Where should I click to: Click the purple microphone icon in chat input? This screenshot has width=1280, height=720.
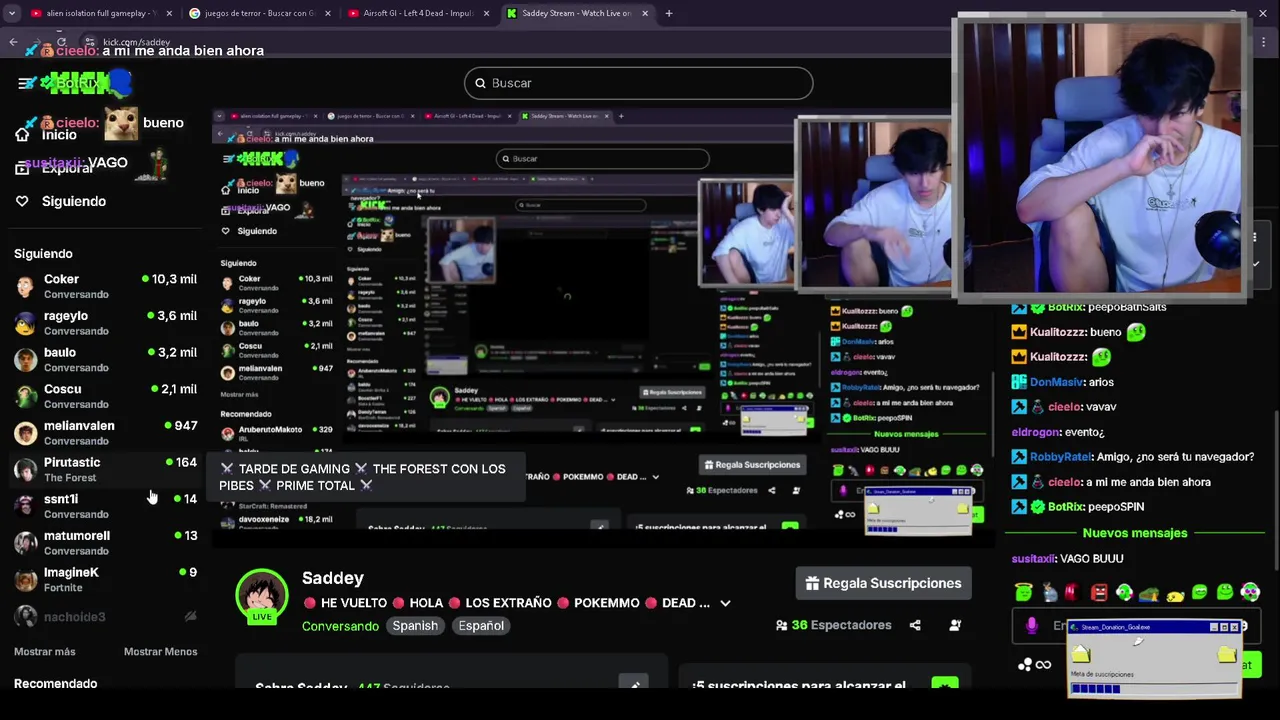tap(1032, 626)
